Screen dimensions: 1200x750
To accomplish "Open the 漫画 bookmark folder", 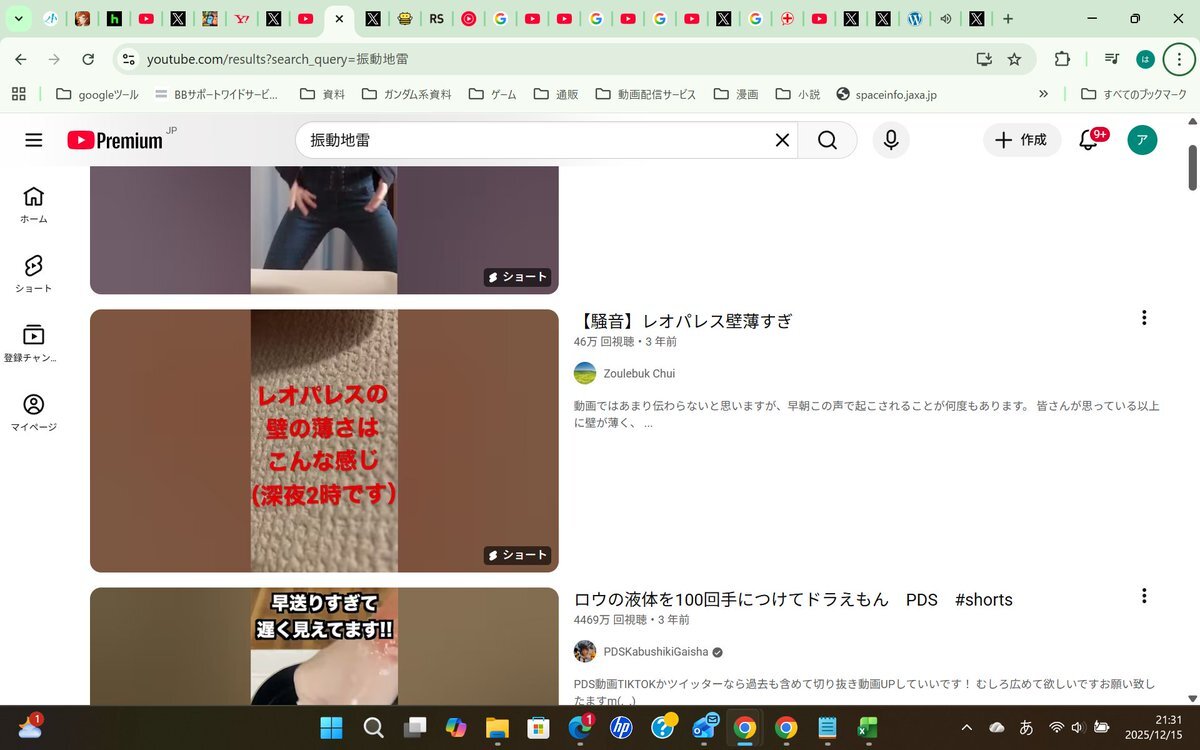I will (x=736, y=94).
